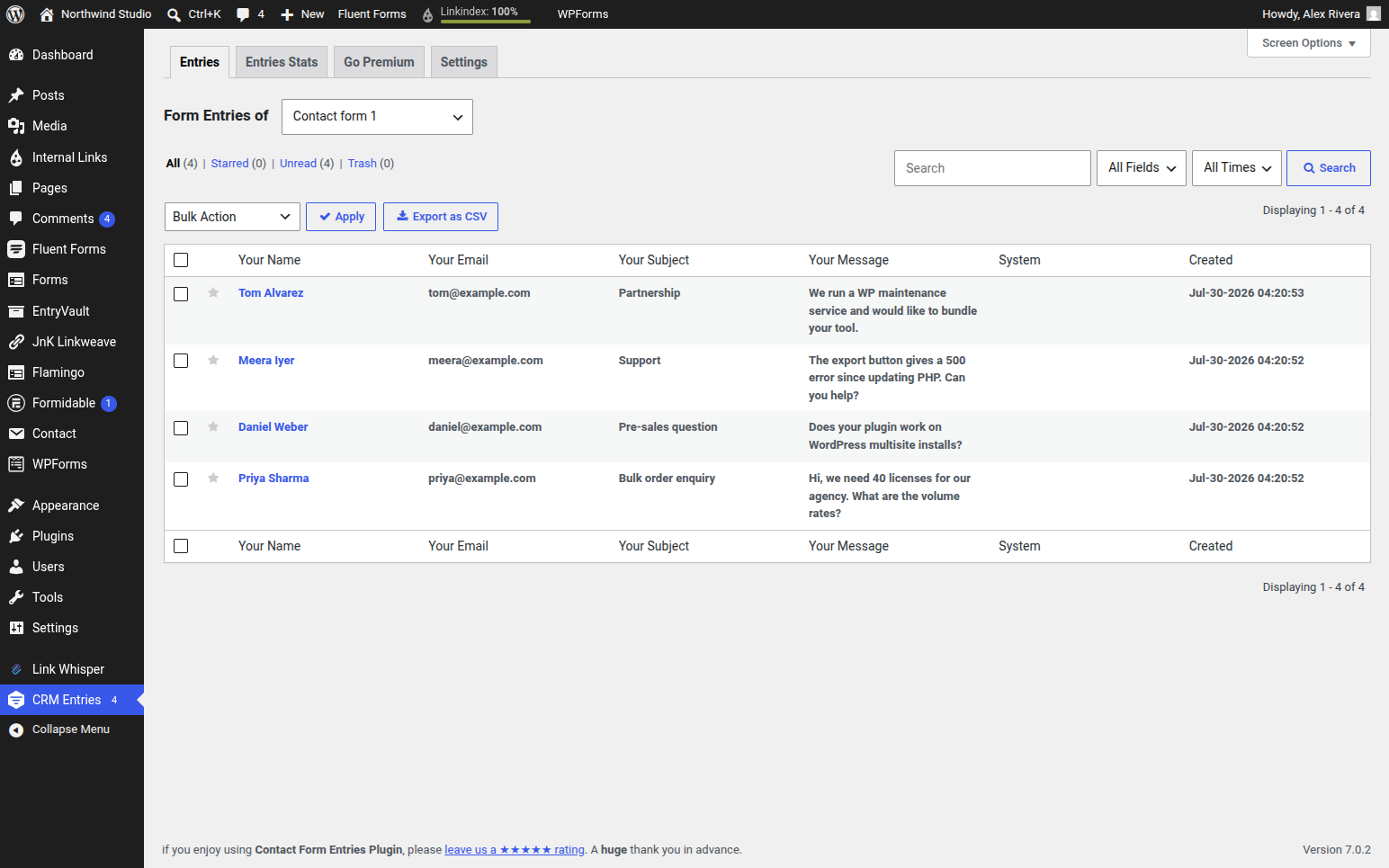Open CRM Entries menu item

(x=72, y=700)
